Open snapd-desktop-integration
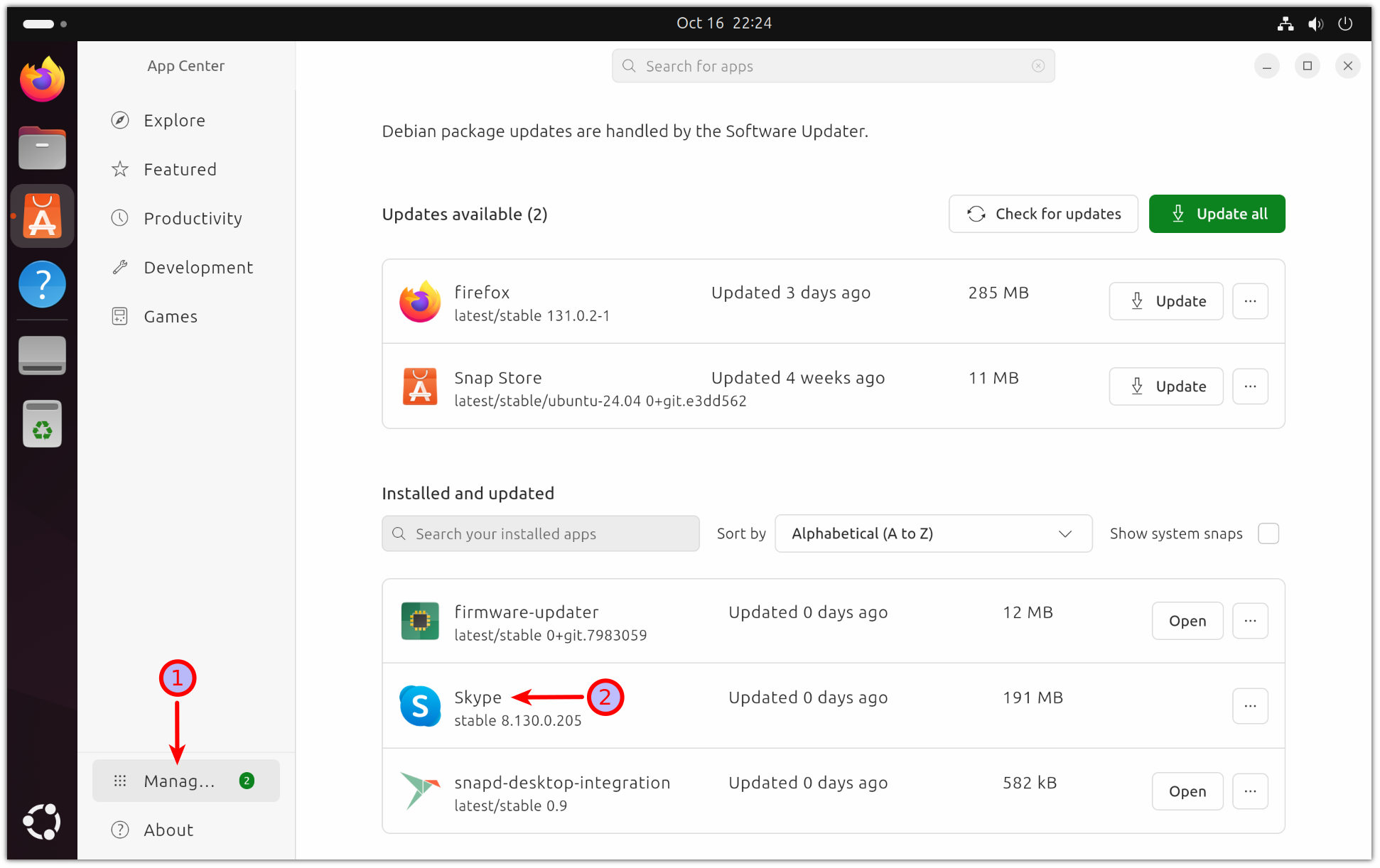 (1187, 791)
